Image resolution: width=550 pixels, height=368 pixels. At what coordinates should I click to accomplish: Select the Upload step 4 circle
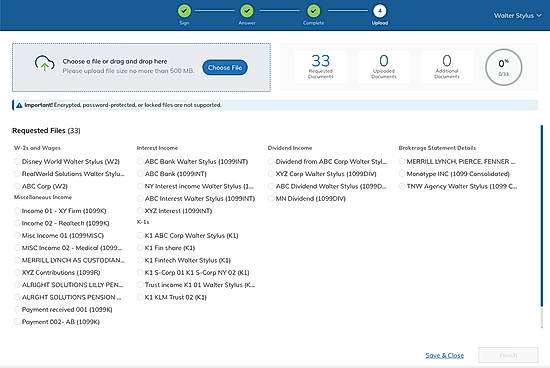pos(380,11)
